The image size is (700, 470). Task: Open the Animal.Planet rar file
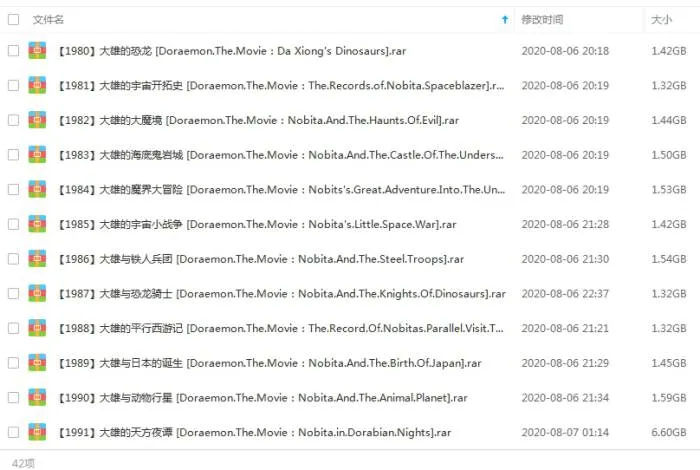point(262,398)
